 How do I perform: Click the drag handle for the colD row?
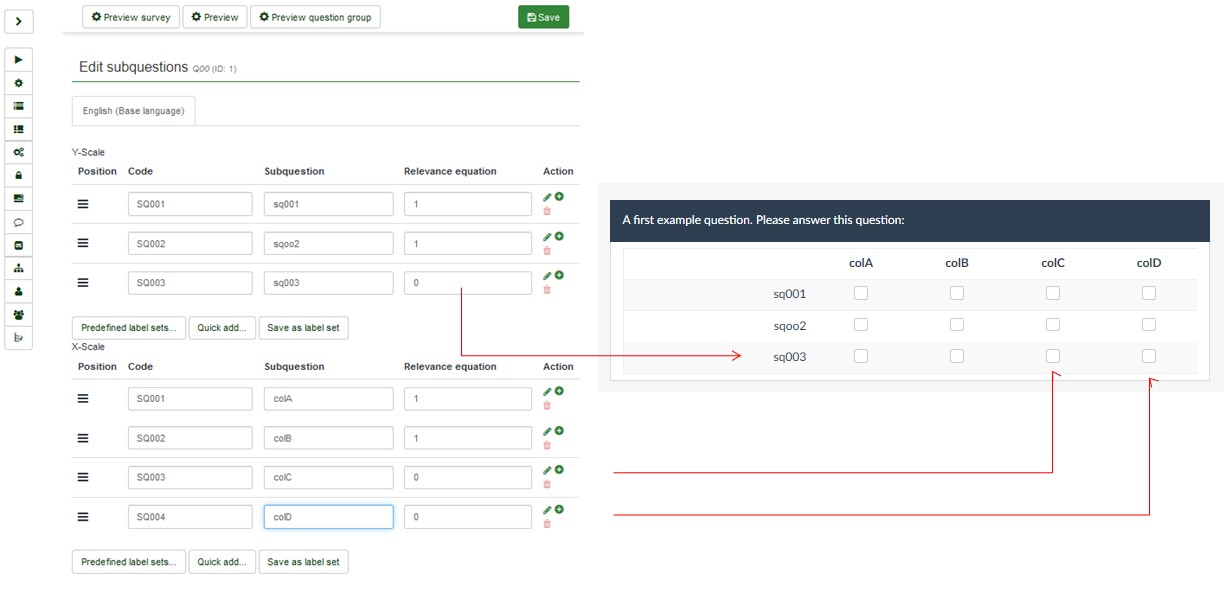pyautogui.click(x=83, y=517)
